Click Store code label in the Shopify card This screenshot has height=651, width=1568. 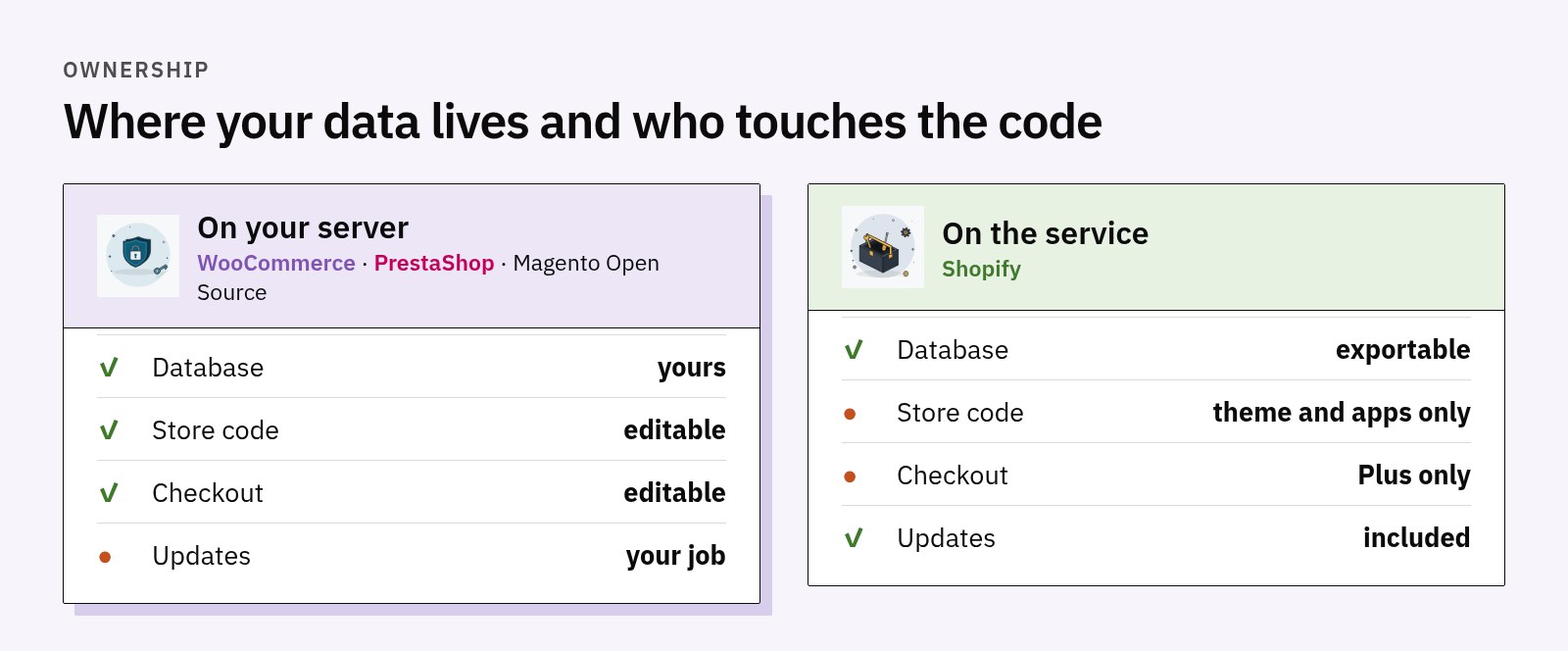click(960, 413)
